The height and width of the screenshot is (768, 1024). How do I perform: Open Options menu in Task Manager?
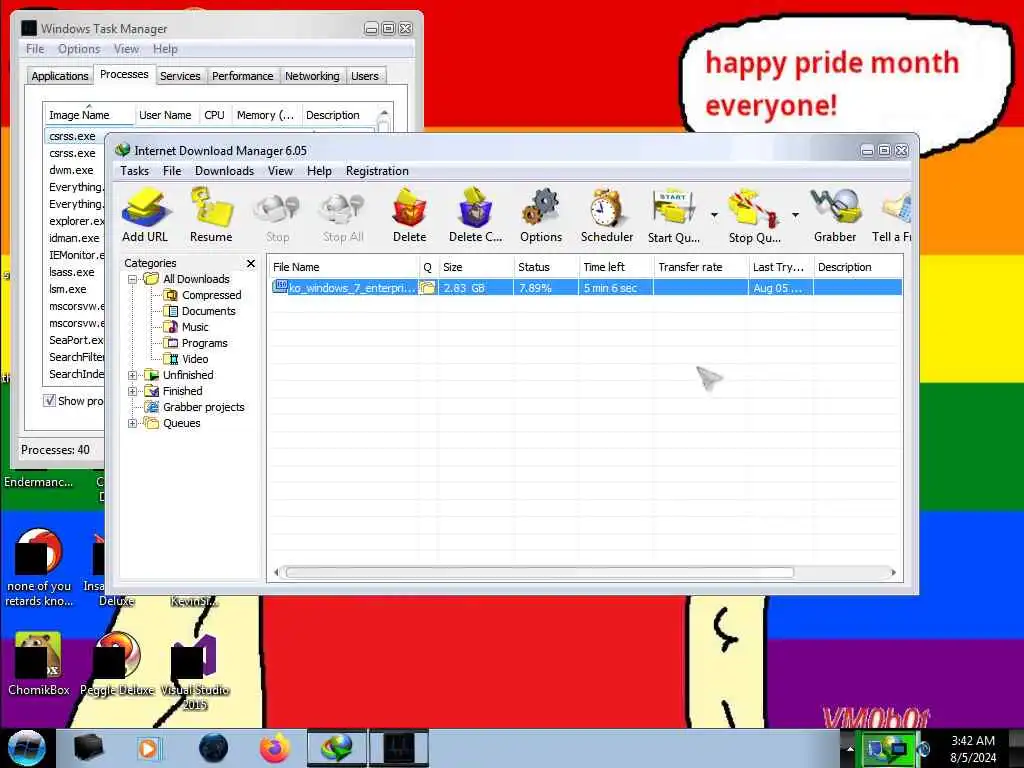point(79,49)
